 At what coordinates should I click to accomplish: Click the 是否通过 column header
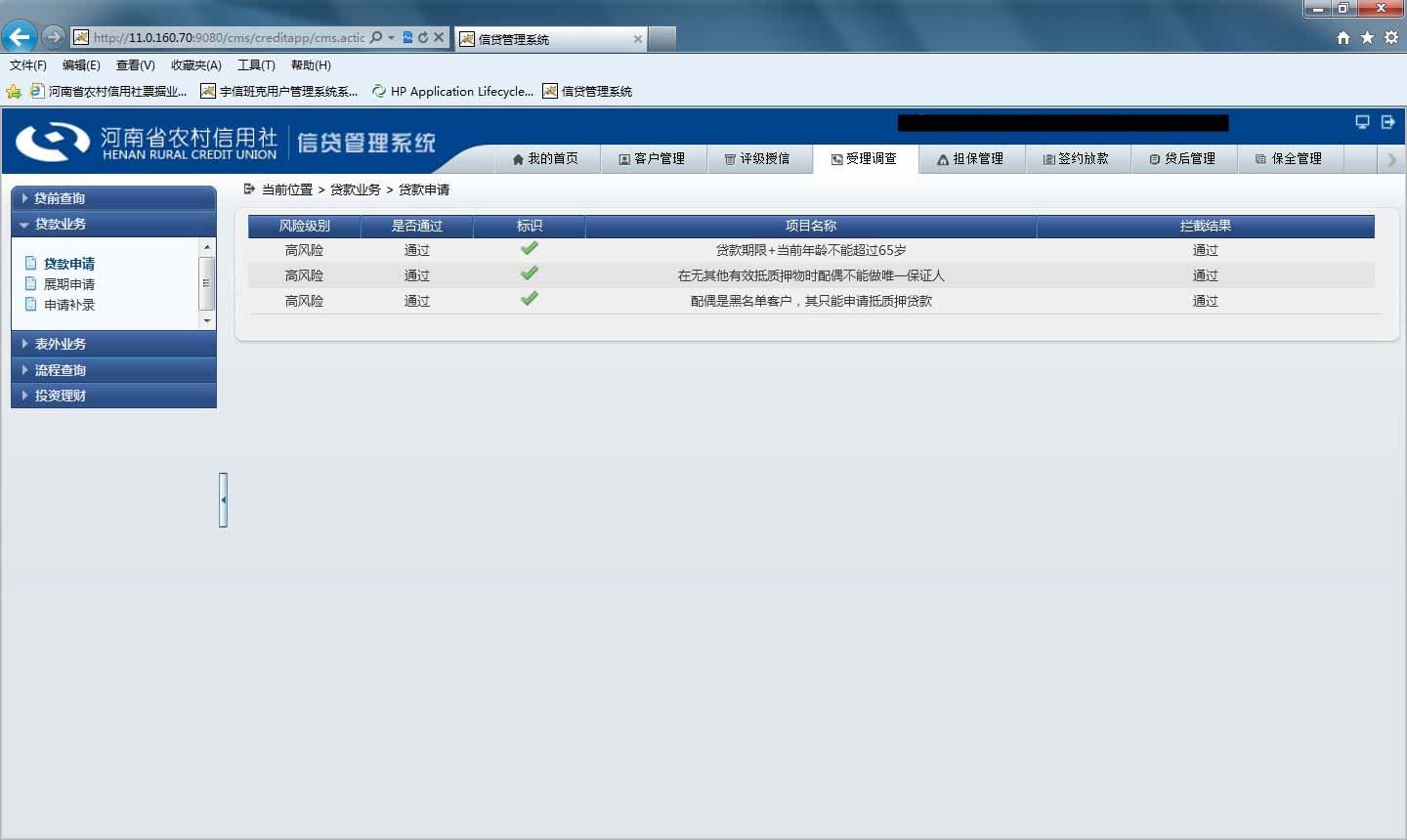(x=417, y=226)
